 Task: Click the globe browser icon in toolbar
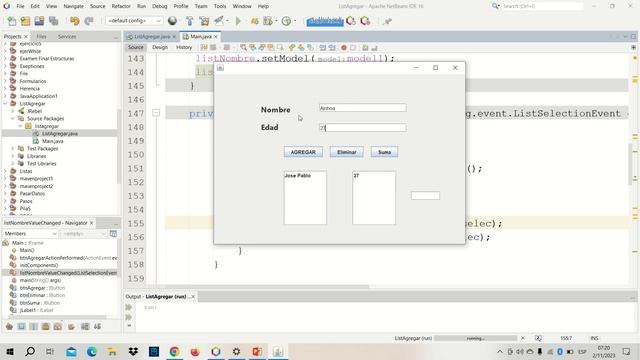[172, 21]
